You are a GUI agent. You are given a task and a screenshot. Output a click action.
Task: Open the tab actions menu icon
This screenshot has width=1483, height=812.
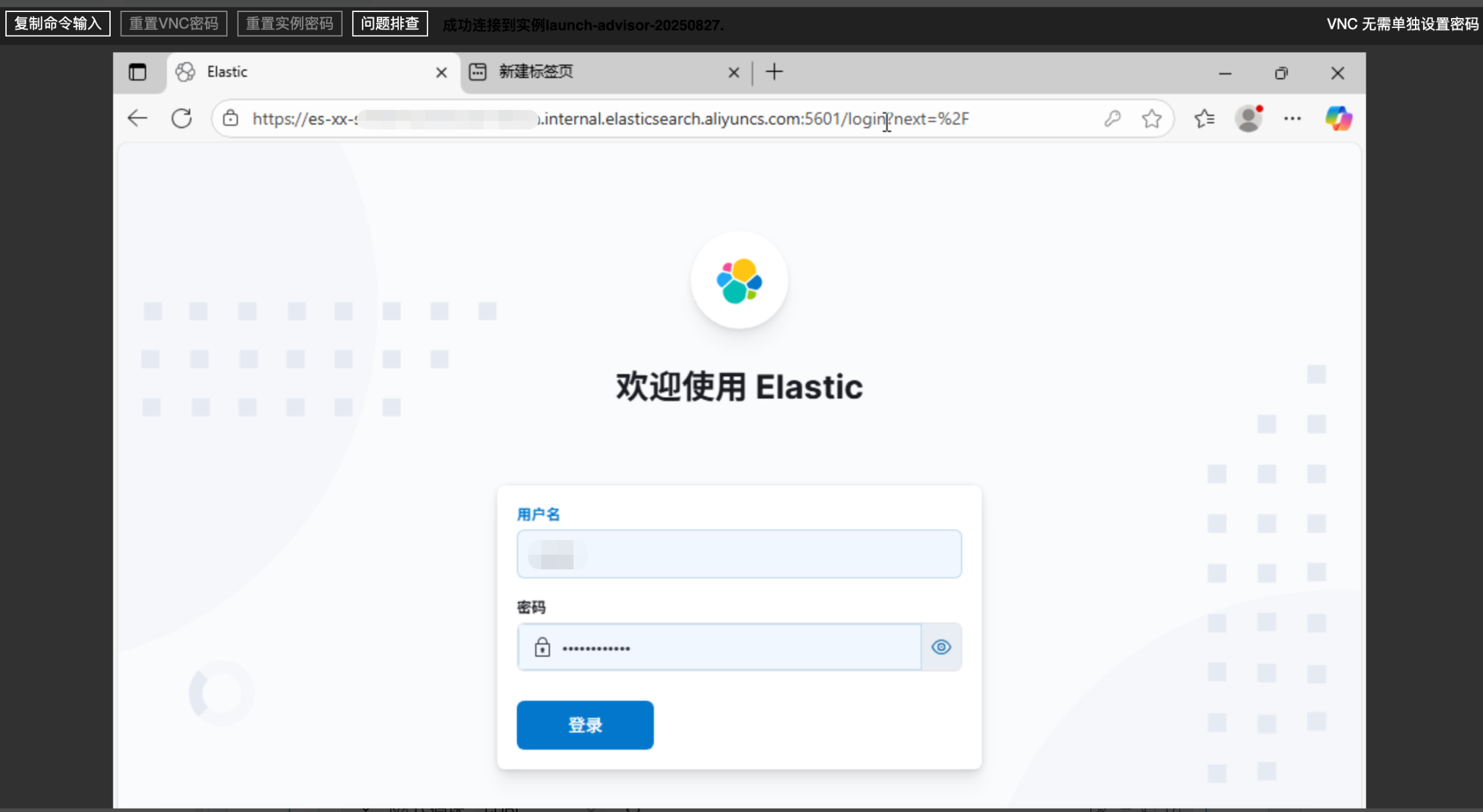pos(137,72)
